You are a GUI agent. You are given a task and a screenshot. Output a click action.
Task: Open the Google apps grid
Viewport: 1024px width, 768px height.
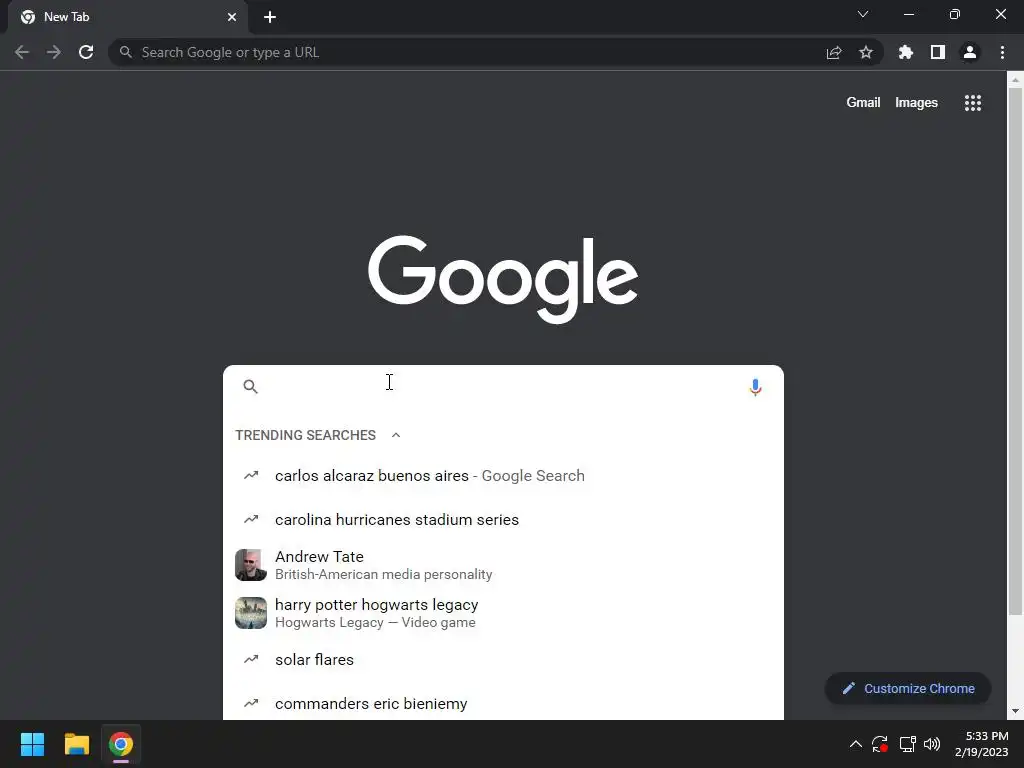973,103
